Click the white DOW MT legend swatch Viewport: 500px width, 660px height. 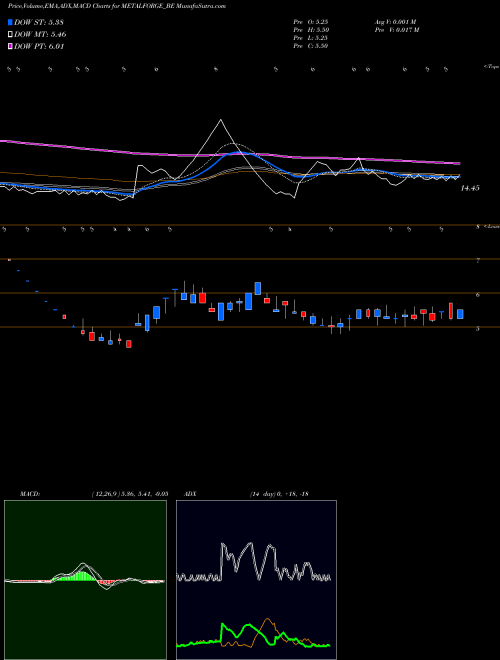pyautogui.click(x=10, y=35)
